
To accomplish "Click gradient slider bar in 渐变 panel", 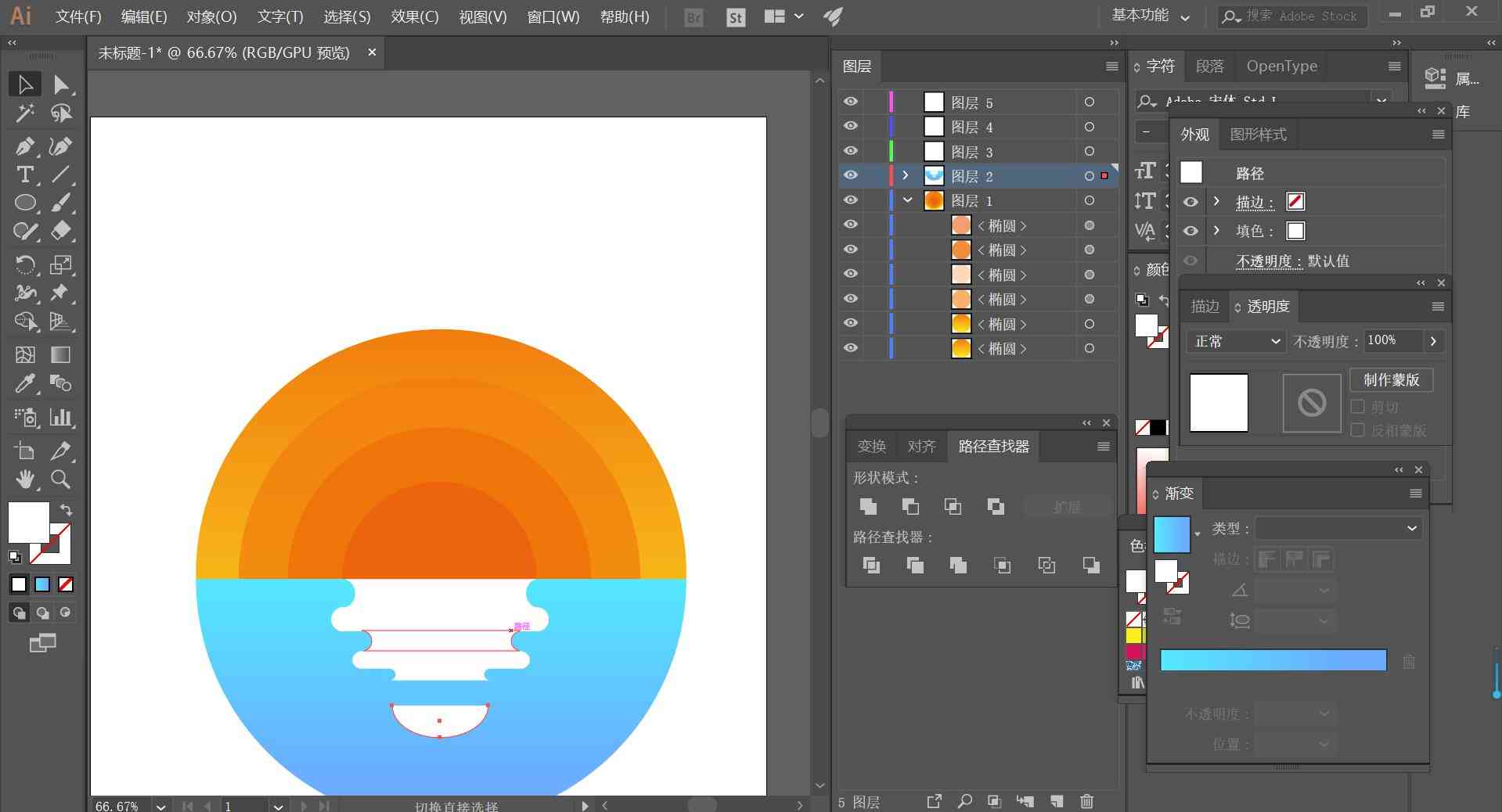I will point(1273,660).
